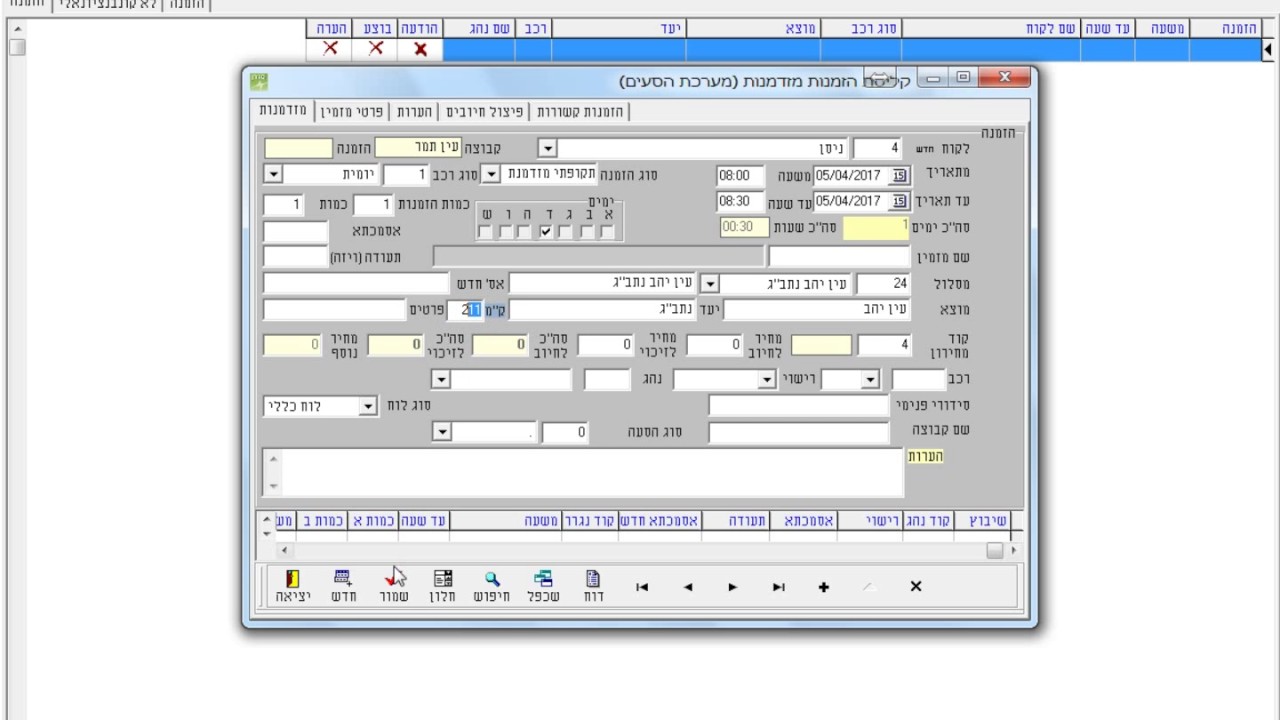Click the X under הערה column
The image size is (1280, 720).
331,49
